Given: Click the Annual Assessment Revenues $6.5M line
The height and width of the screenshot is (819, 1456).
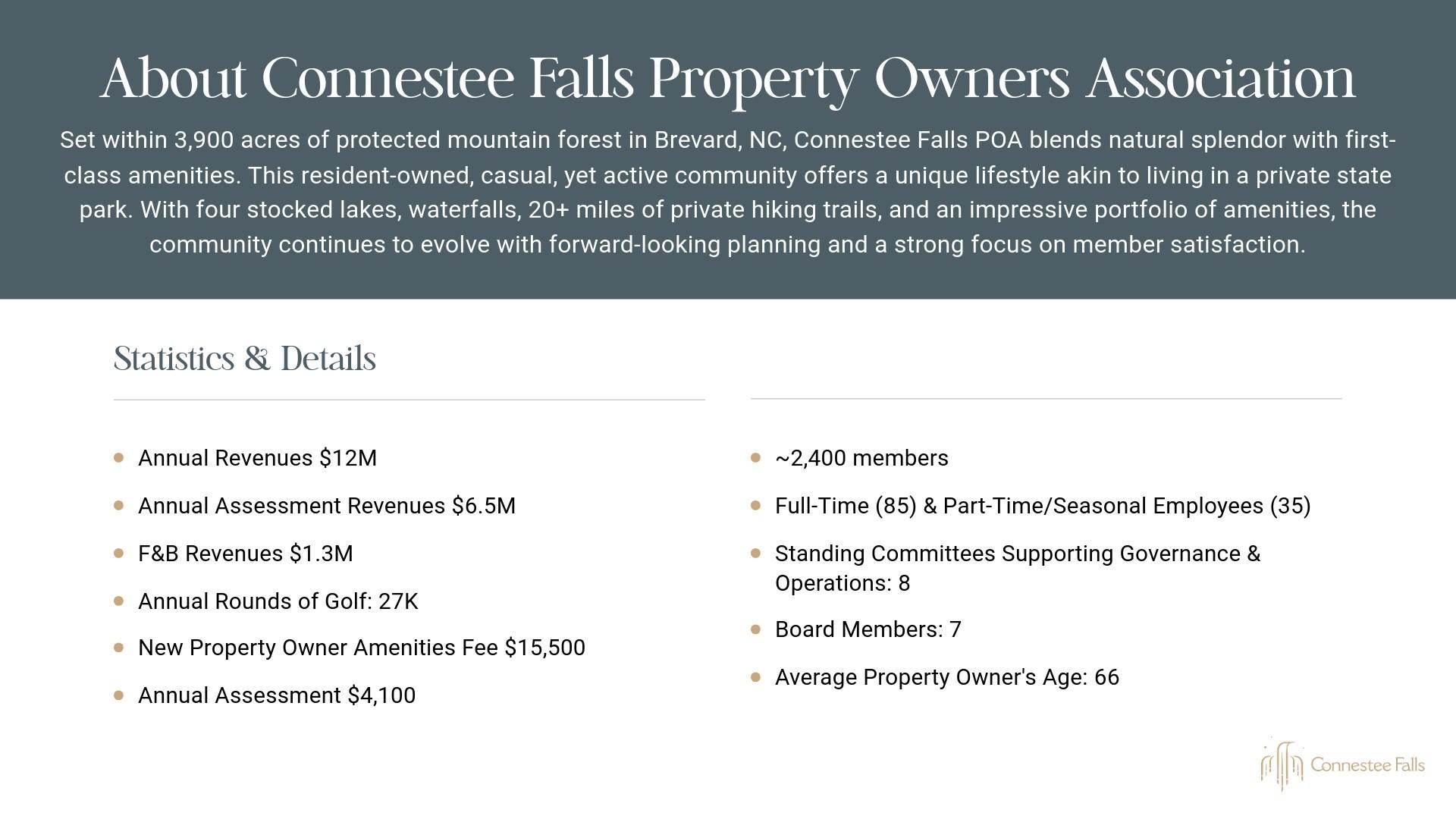Looking at the screenshot, I should [x=326, y=506].
